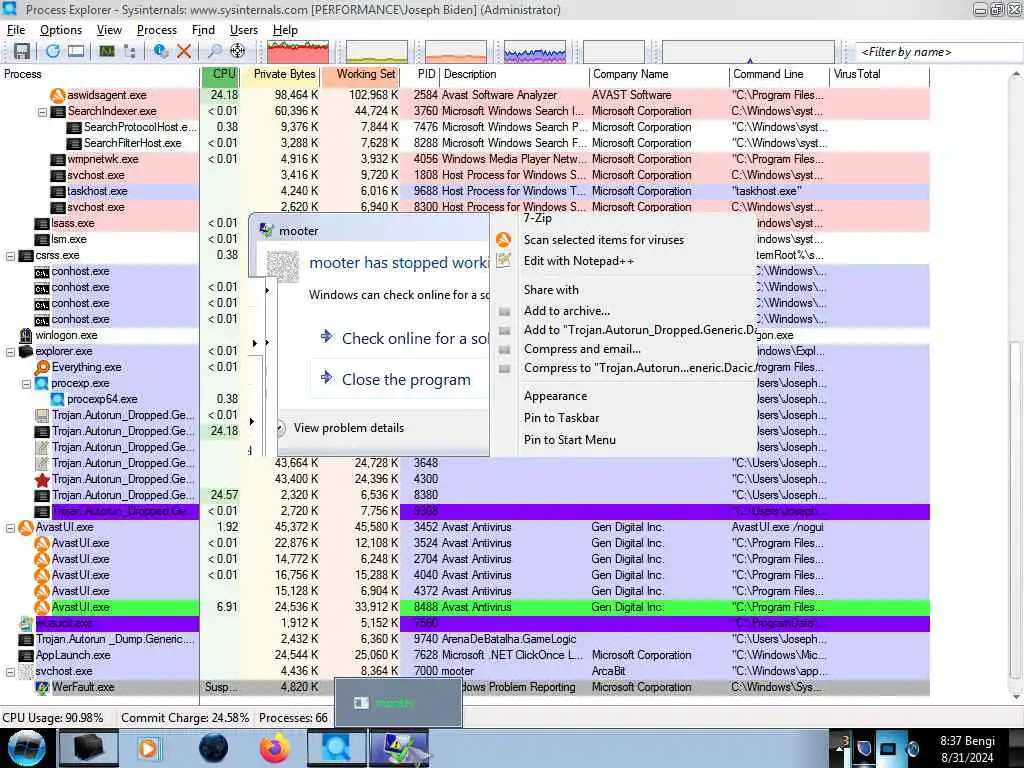The height and width of the screenshot is (768, 1024).
Task: Select the AppLaunch.exe process row
Action: tap(465, 655)
